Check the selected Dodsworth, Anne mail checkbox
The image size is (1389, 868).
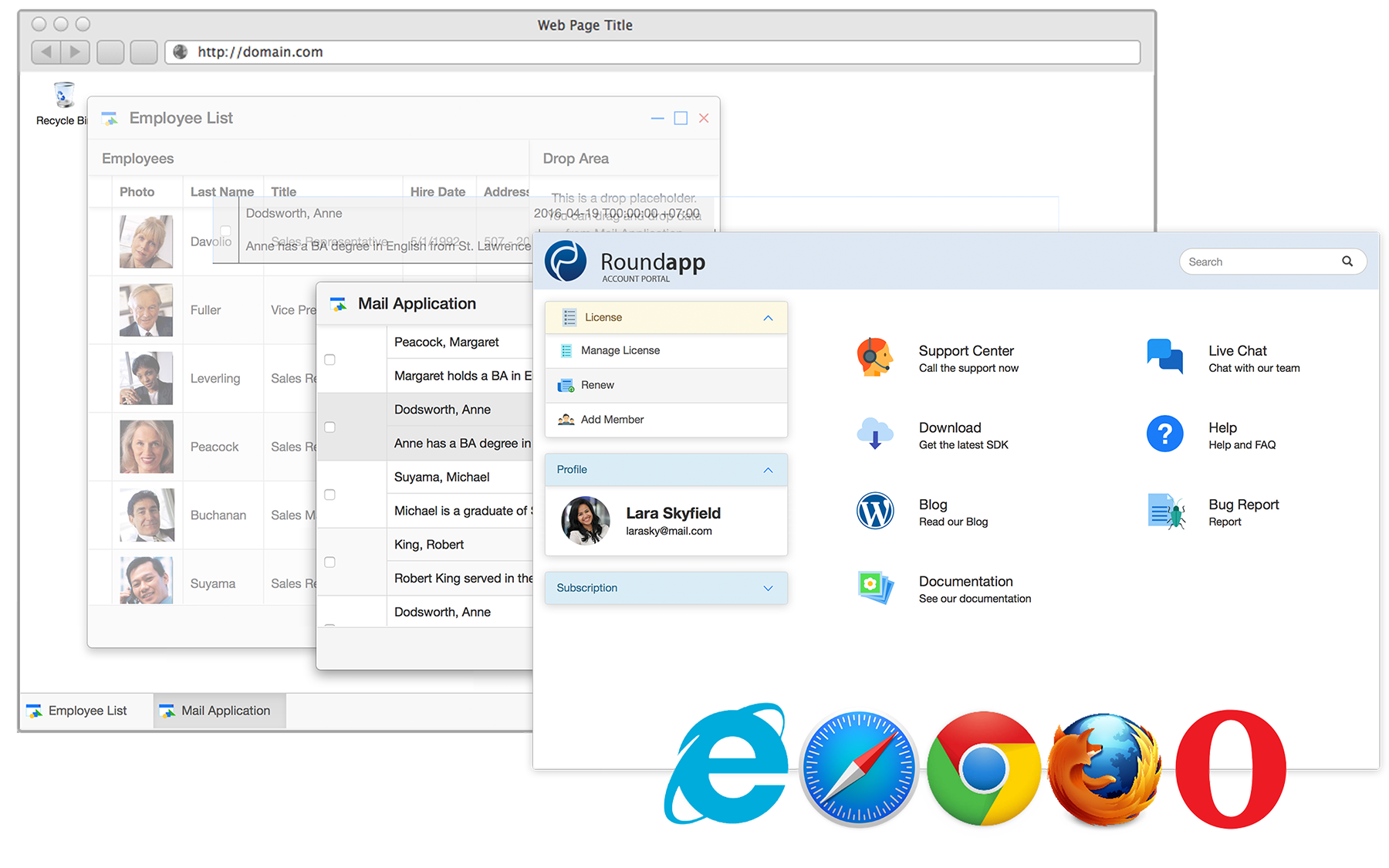coord(330,427)
